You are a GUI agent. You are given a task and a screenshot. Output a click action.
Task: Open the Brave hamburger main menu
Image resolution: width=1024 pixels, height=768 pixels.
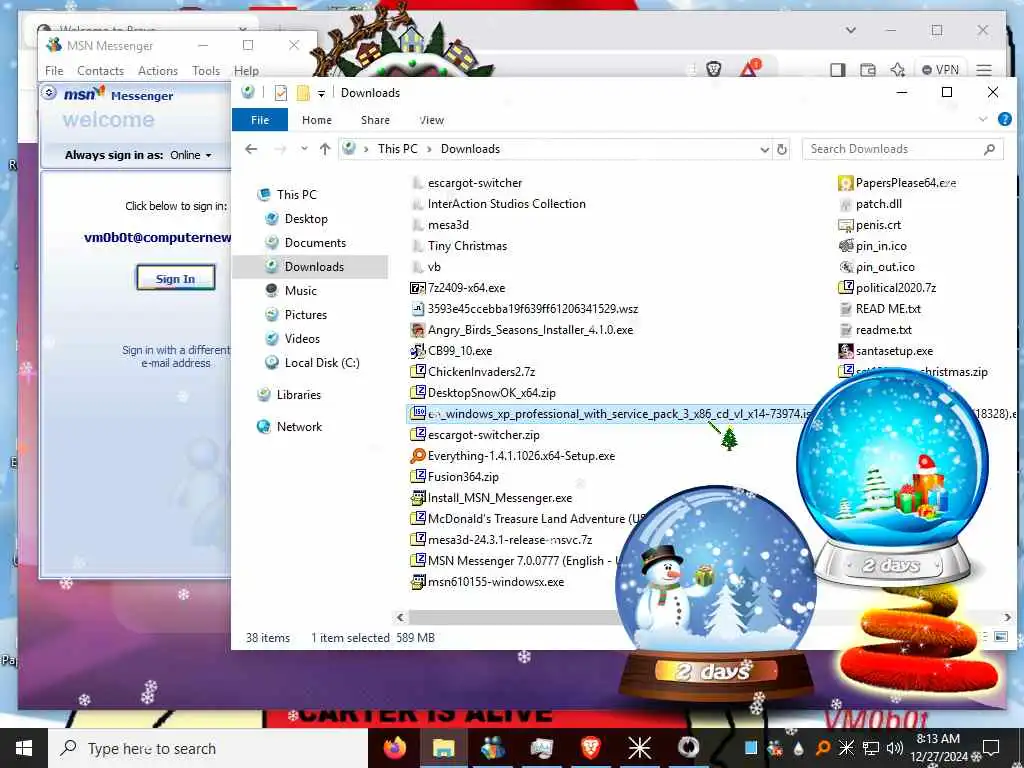(x=984, y=70)
